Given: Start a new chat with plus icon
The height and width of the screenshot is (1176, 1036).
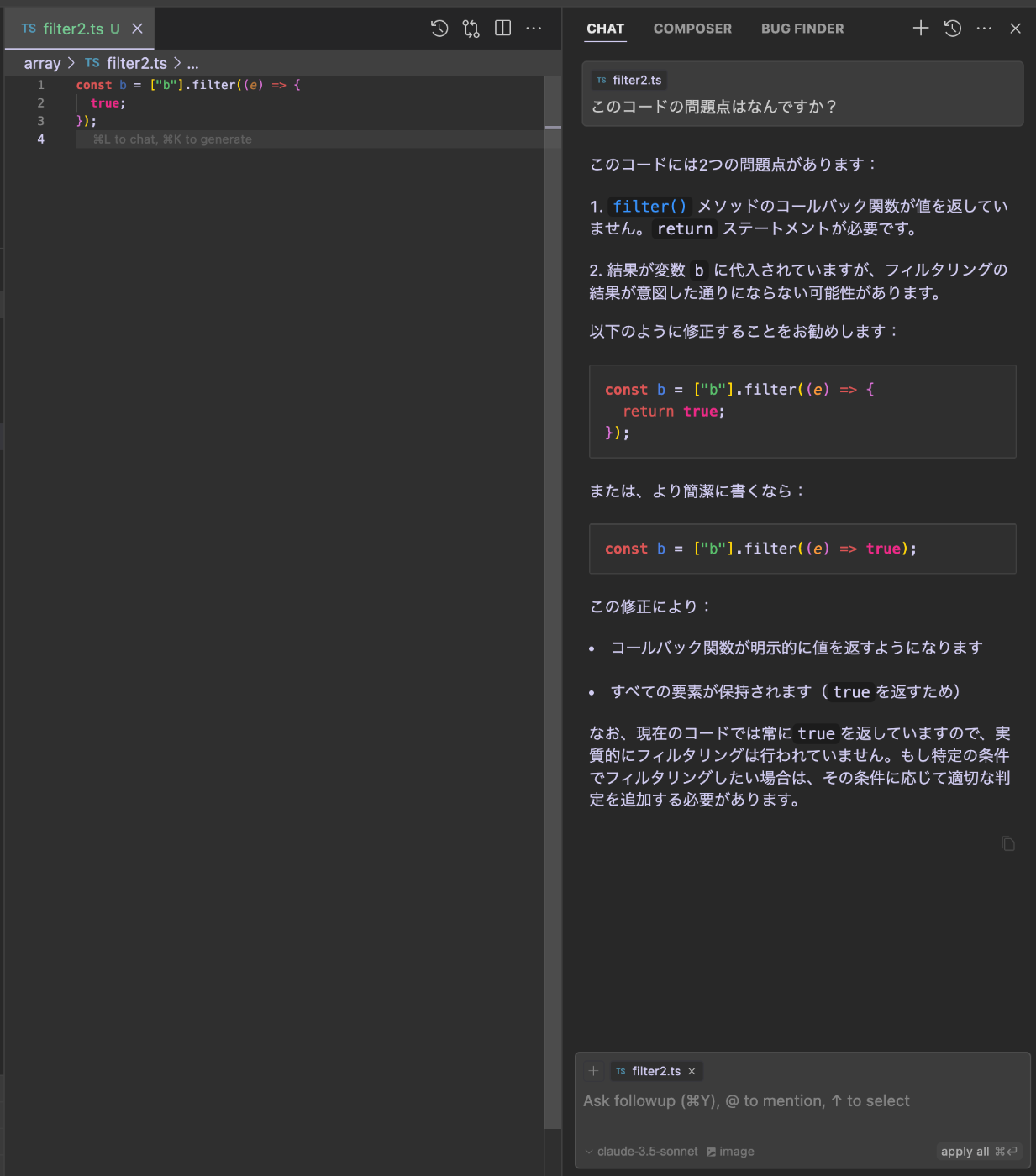Looking at the screenshot, I should coord(921,29).
